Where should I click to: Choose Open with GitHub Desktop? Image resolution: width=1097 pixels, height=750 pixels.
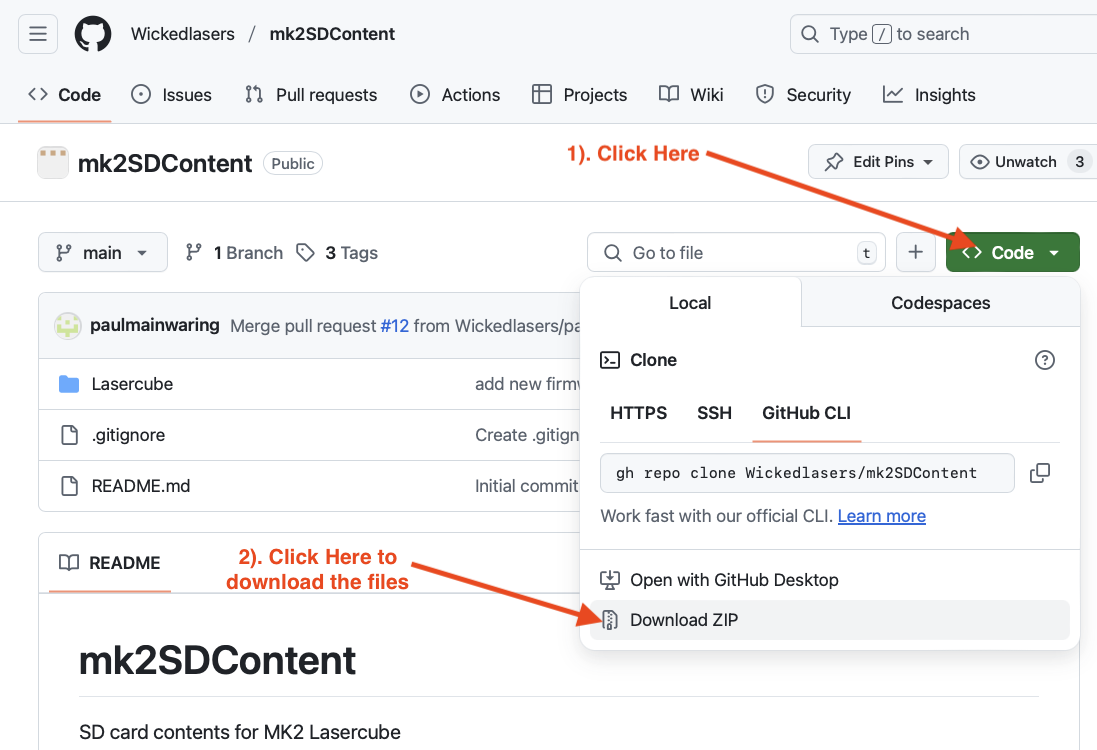(x=733, y=580)
